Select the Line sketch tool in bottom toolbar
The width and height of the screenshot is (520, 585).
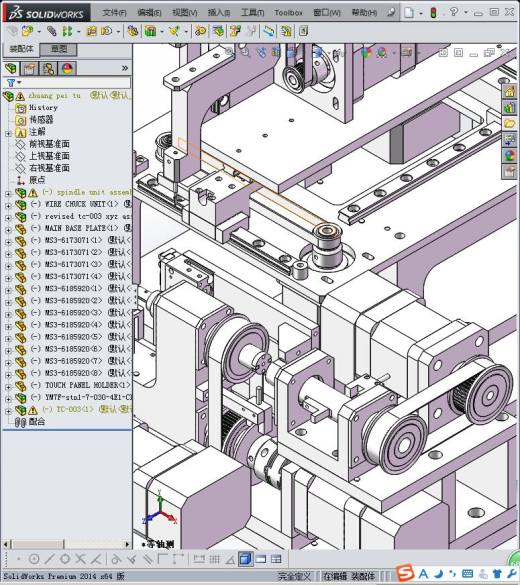pyautogui.click(x=49, y=559)
